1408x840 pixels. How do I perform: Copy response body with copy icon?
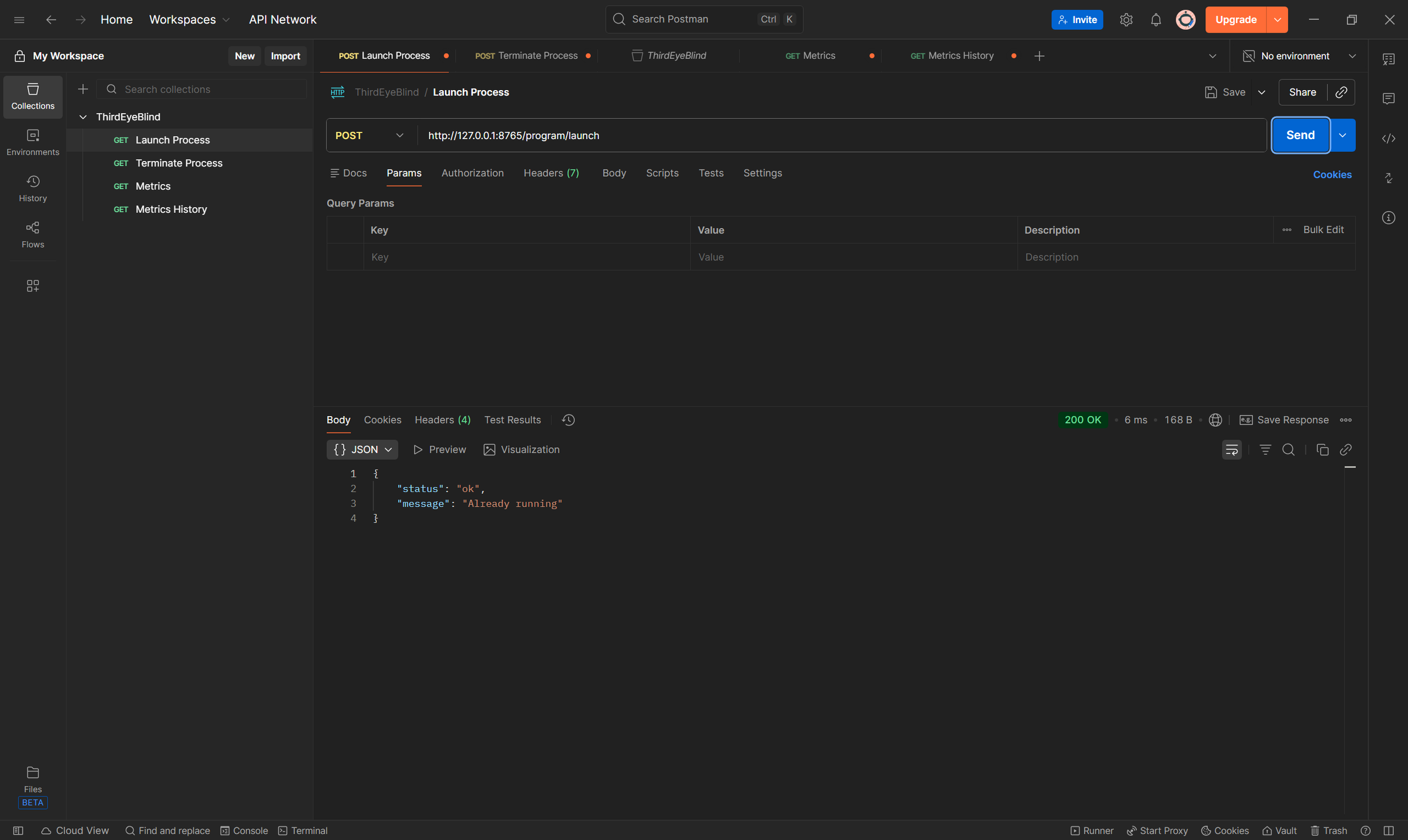pos(1322,449)
